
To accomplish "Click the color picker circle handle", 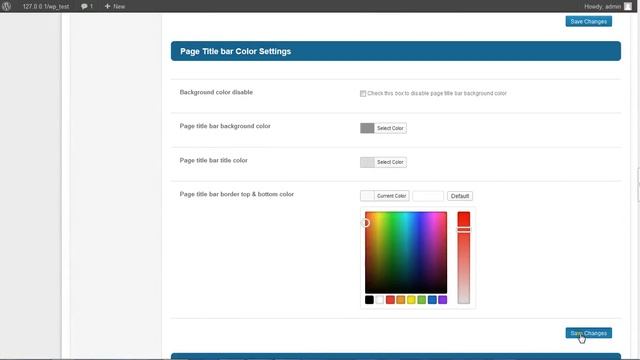I will click(x=366, y=222).
